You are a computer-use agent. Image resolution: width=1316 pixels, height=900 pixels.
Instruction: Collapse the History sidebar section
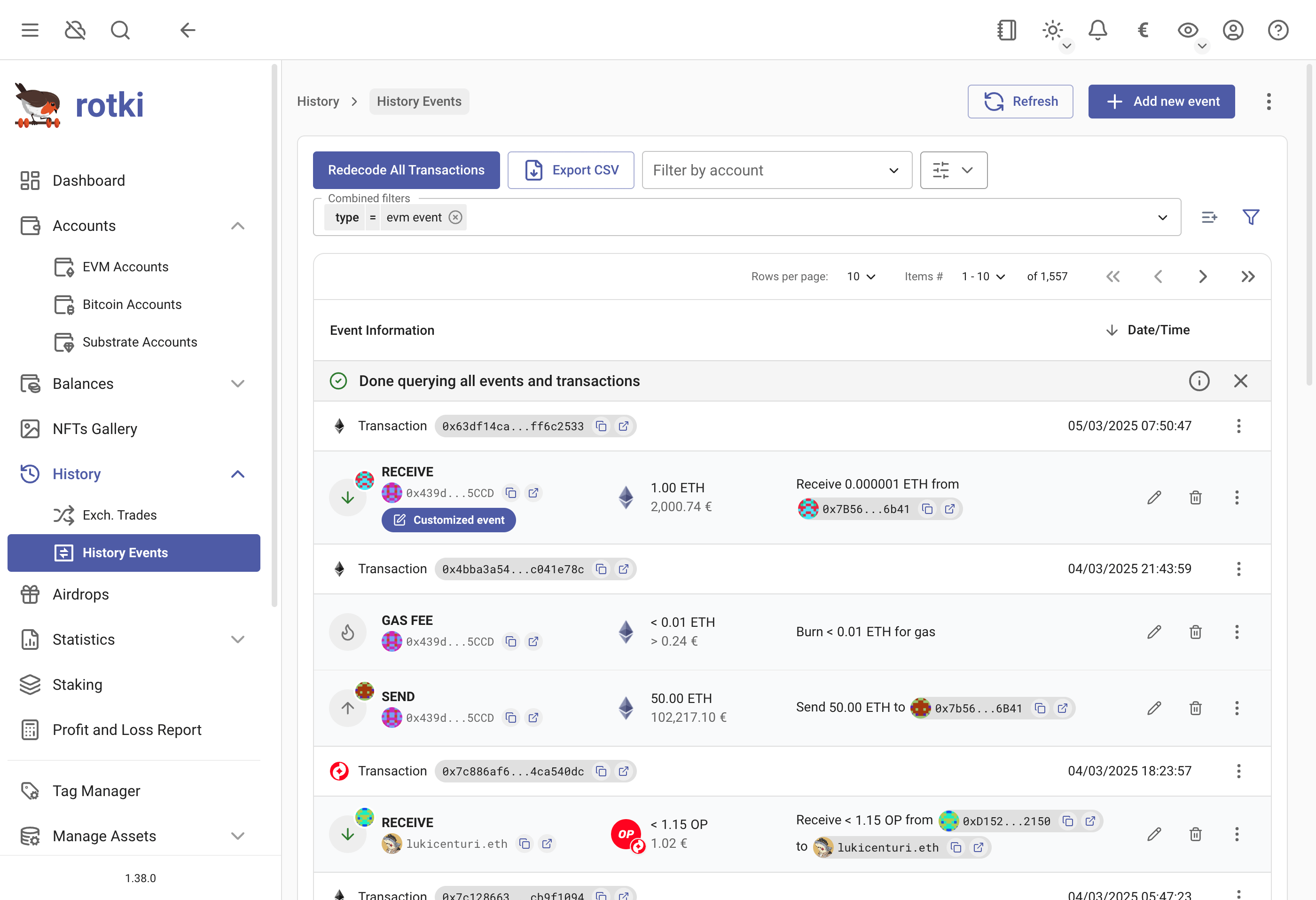[238, 474]
